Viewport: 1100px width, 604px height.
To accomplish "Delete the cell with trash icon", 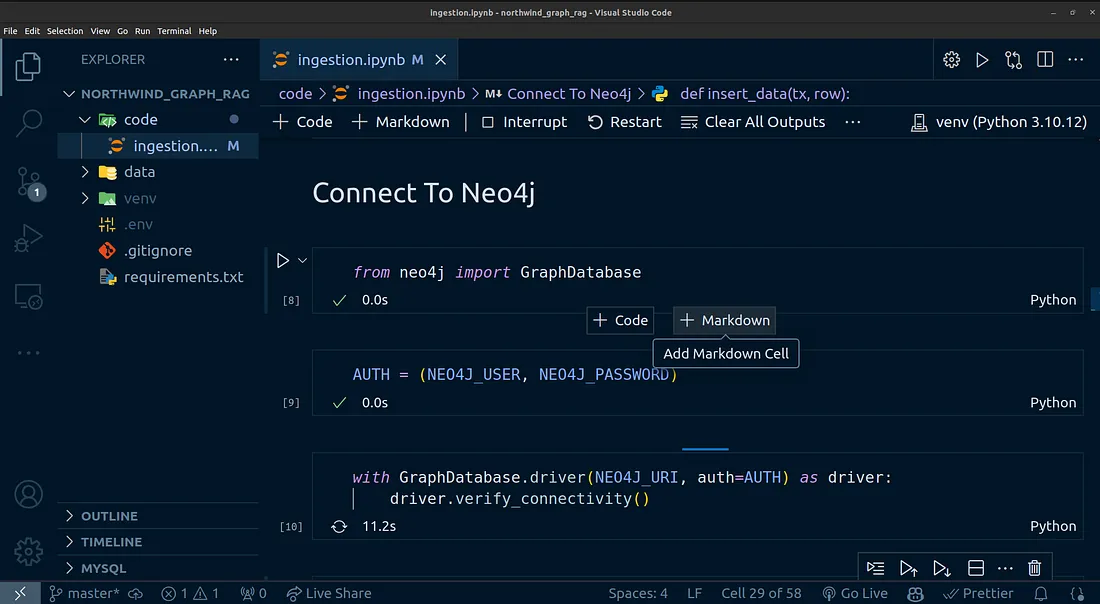I will 1034,568.
